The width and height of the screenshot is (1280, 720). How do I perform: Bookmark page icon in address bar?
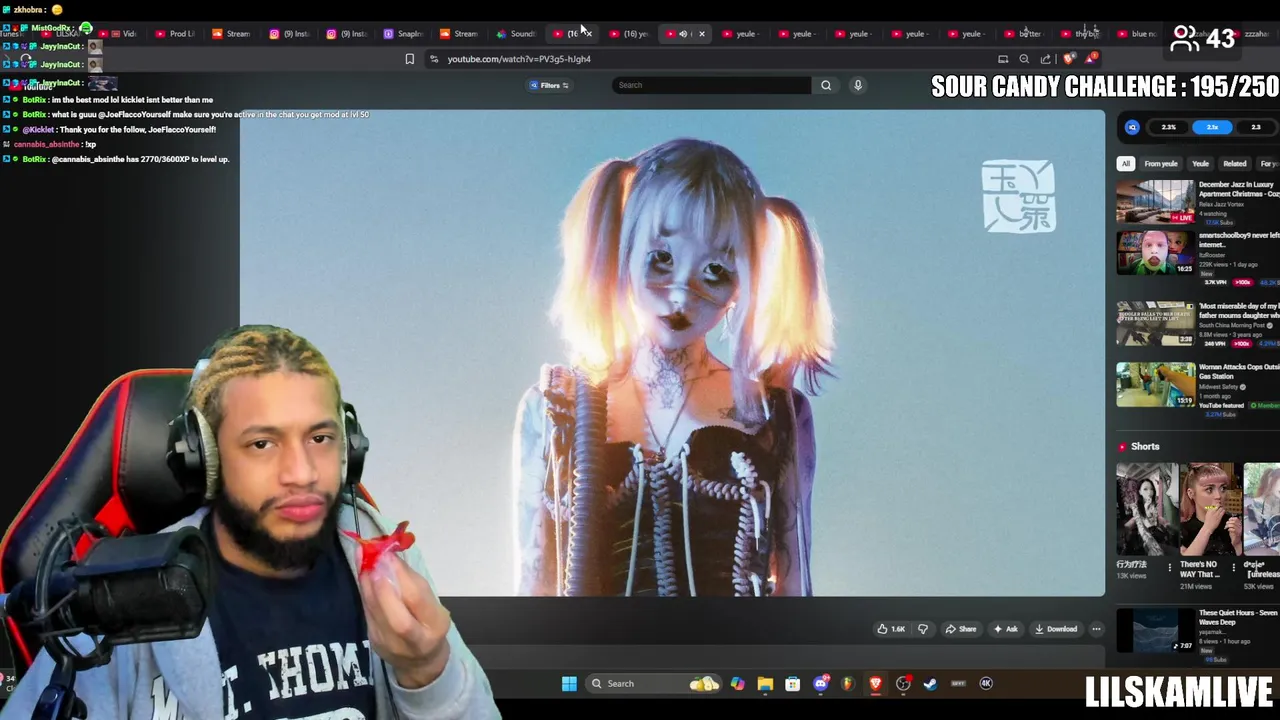pos(409,59)
